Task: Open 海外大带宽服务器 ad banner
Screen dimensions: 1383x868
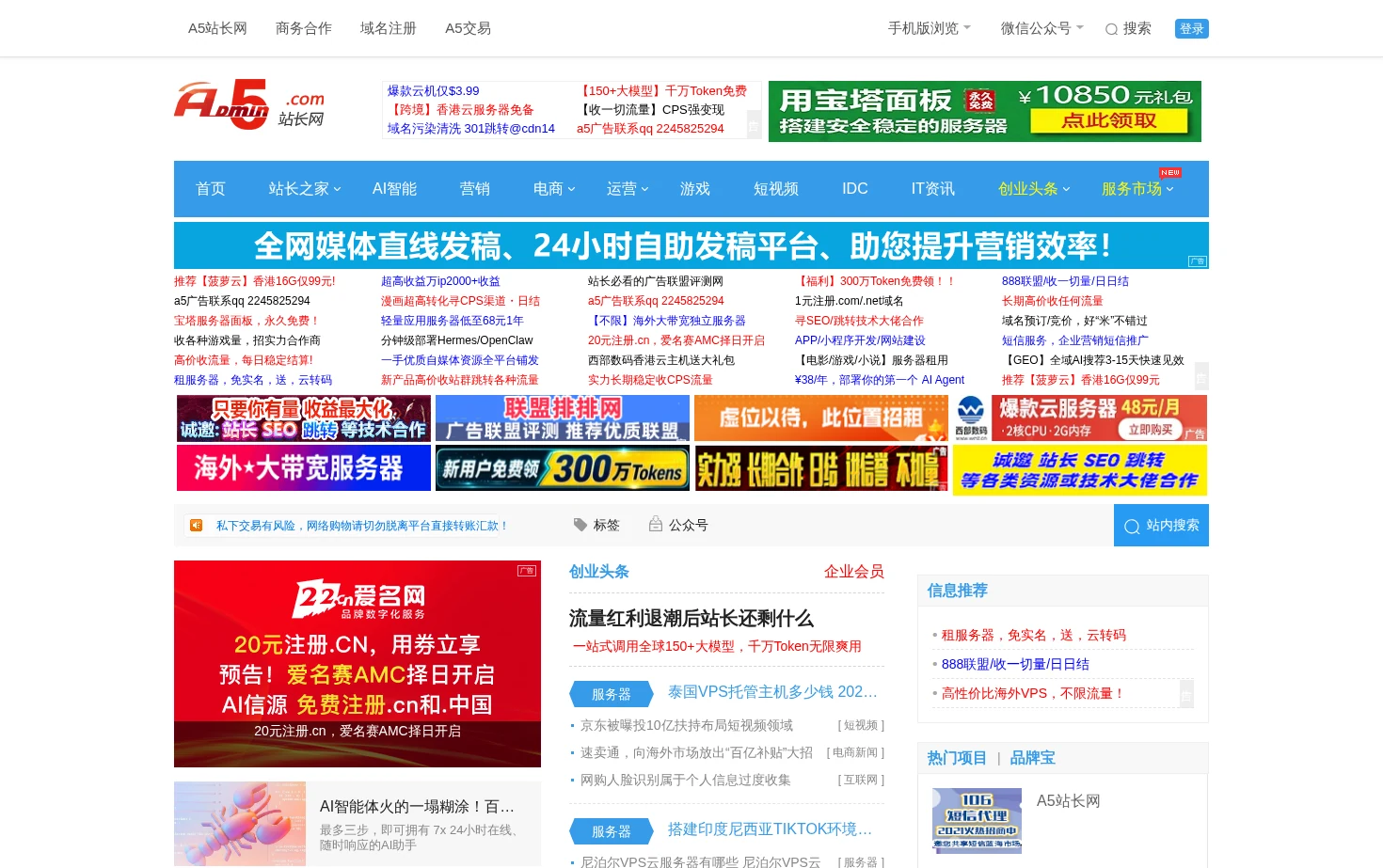Action: pos(304,468)
